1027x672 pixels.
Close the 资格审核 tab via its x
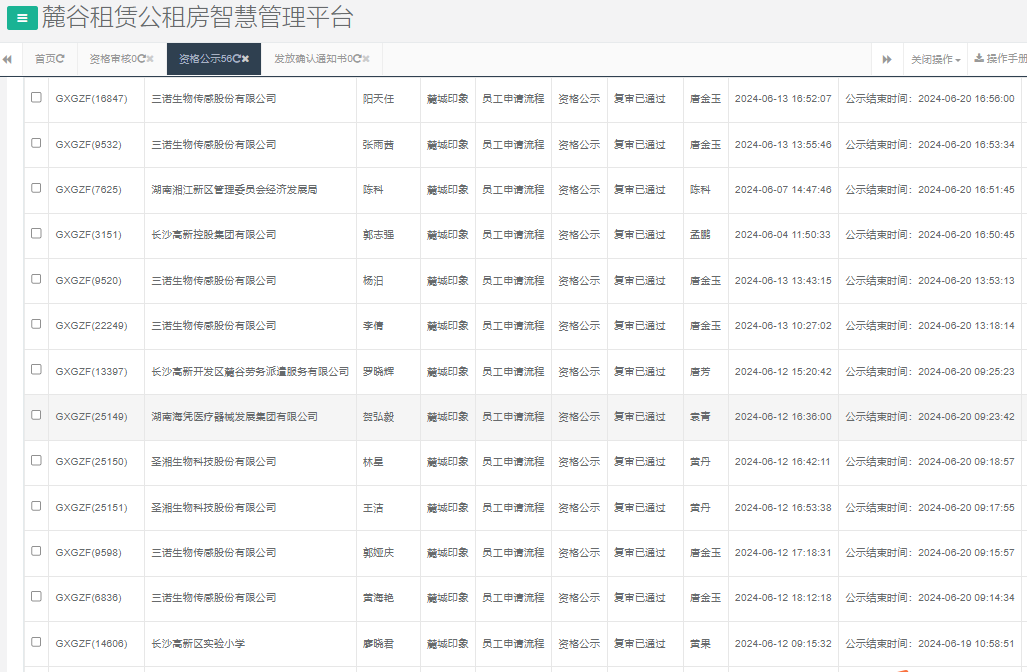click(x=150, y=58)
